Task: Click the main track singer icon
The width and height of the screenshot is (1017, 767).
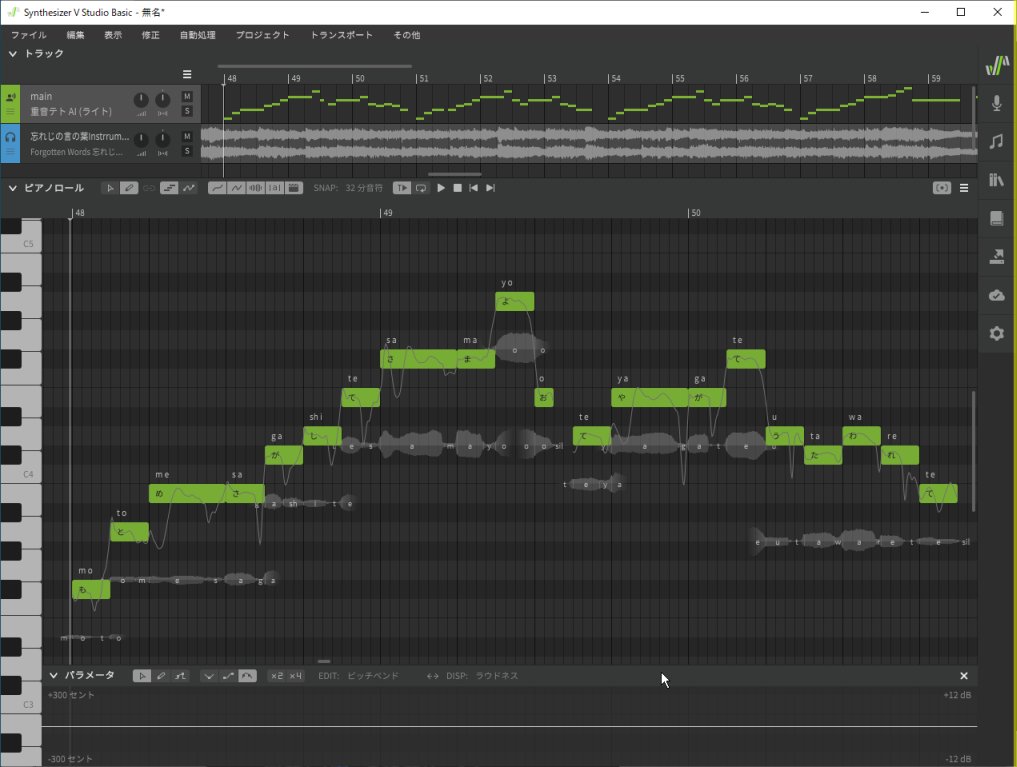Action: (10, 97)
